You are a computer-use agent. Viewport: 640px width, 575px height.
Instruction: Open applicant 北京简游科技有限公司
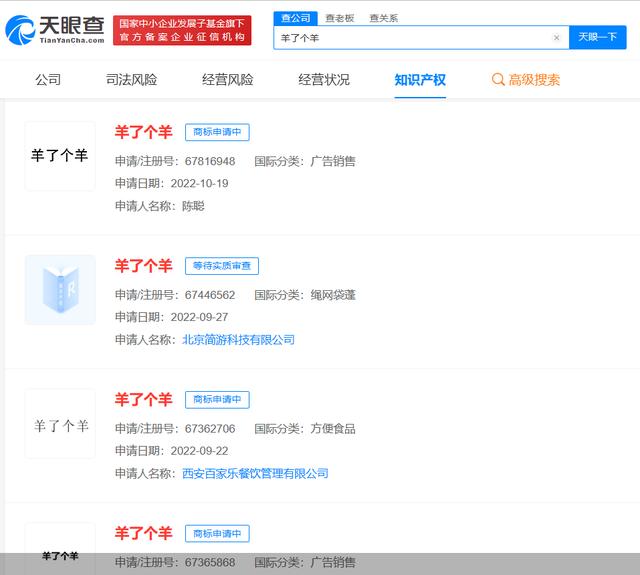click(238, 340)
